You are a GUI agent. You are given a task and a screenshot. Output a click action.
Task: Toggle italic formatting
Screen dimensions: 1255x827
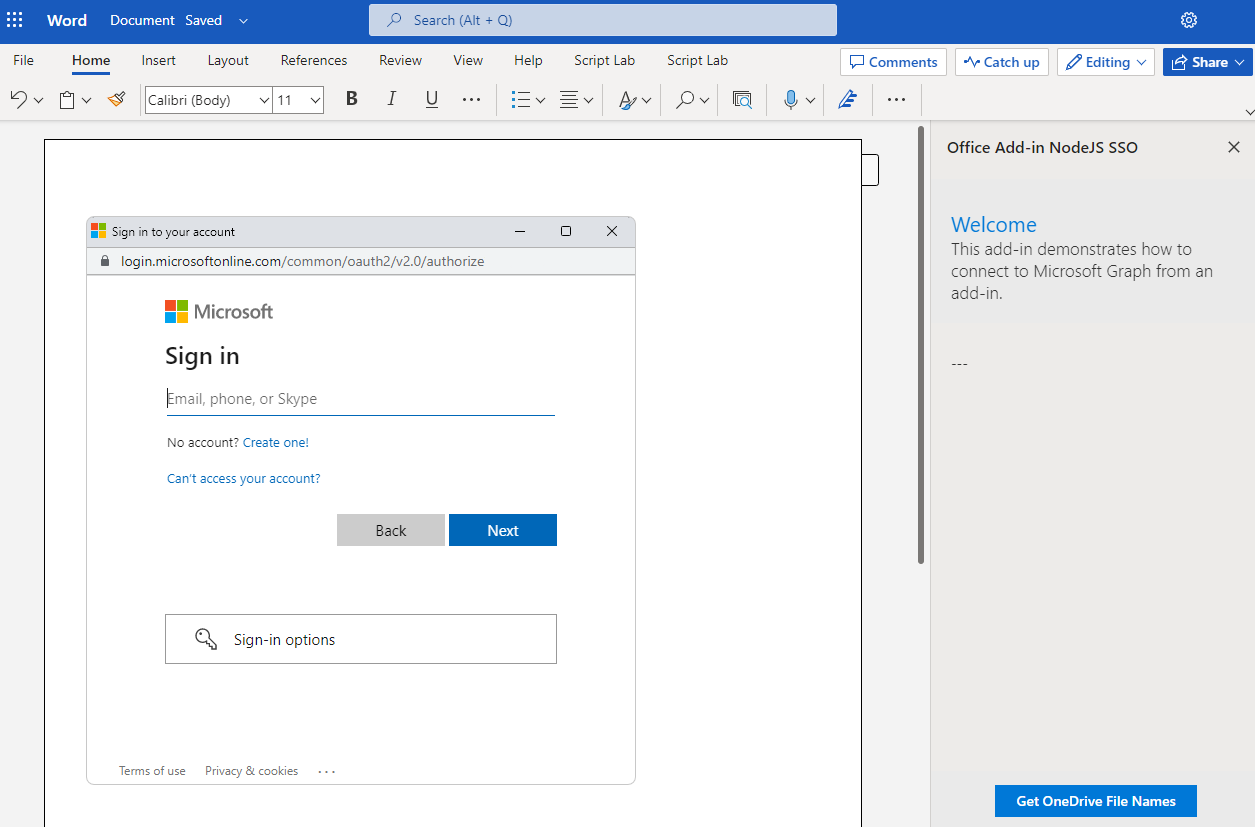tap(391, 99)
